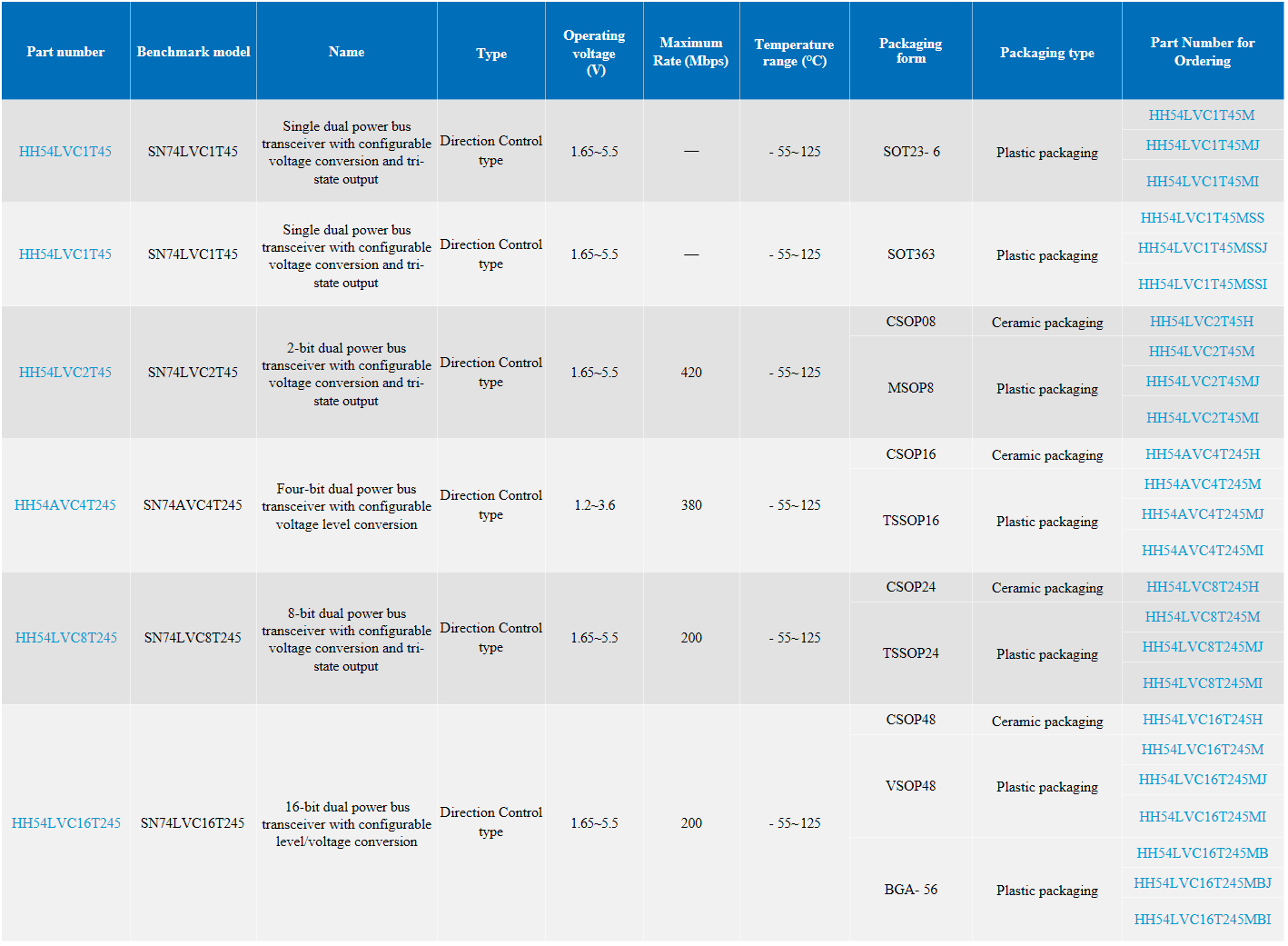Click the Benchmark model column header
This screenshot has height=946, width=1288.
tap(193, 52)
